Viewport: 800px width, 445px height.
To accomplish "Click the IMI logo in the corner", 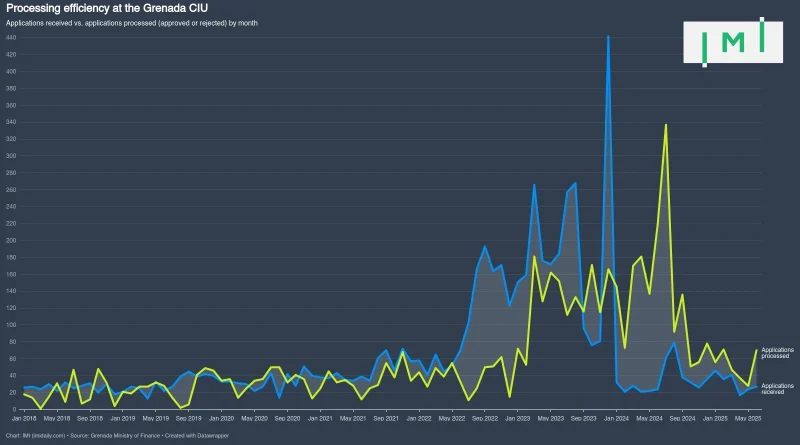I will 733,41.
